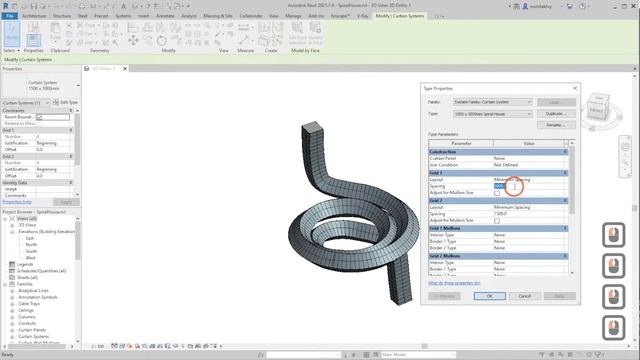The image size is (640, 360).
Task: Click the drawing area horizontal scrollbar thumb
Action: tap(424, 346)
